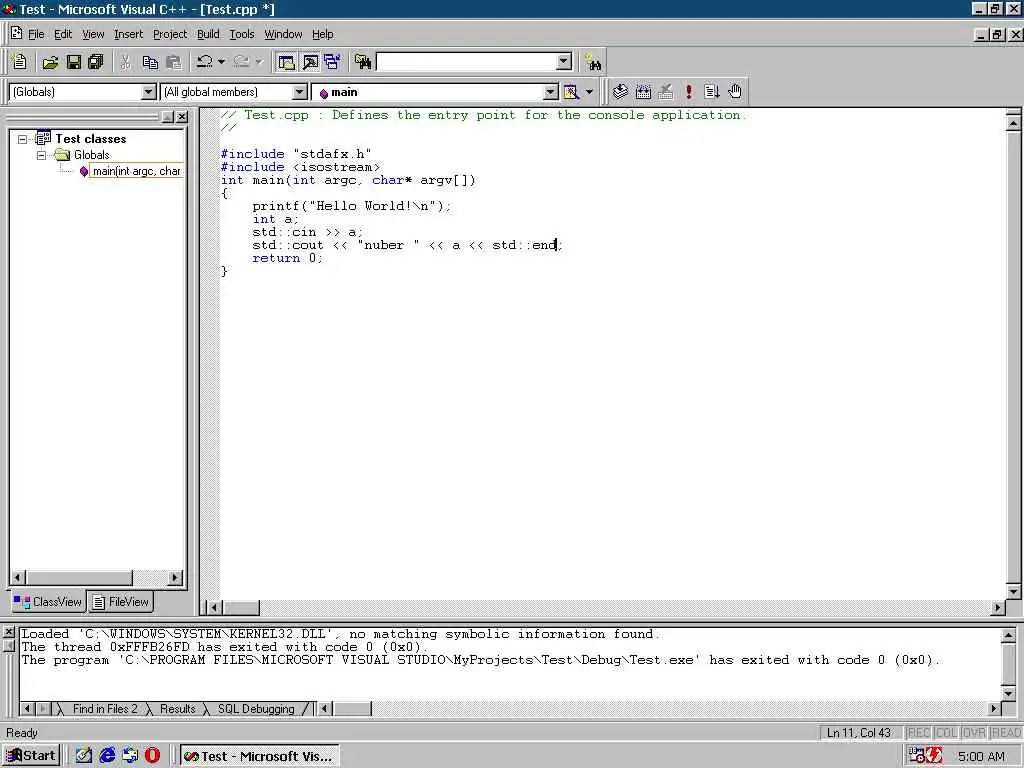Click the Undo arrow icon

(204, 62)
